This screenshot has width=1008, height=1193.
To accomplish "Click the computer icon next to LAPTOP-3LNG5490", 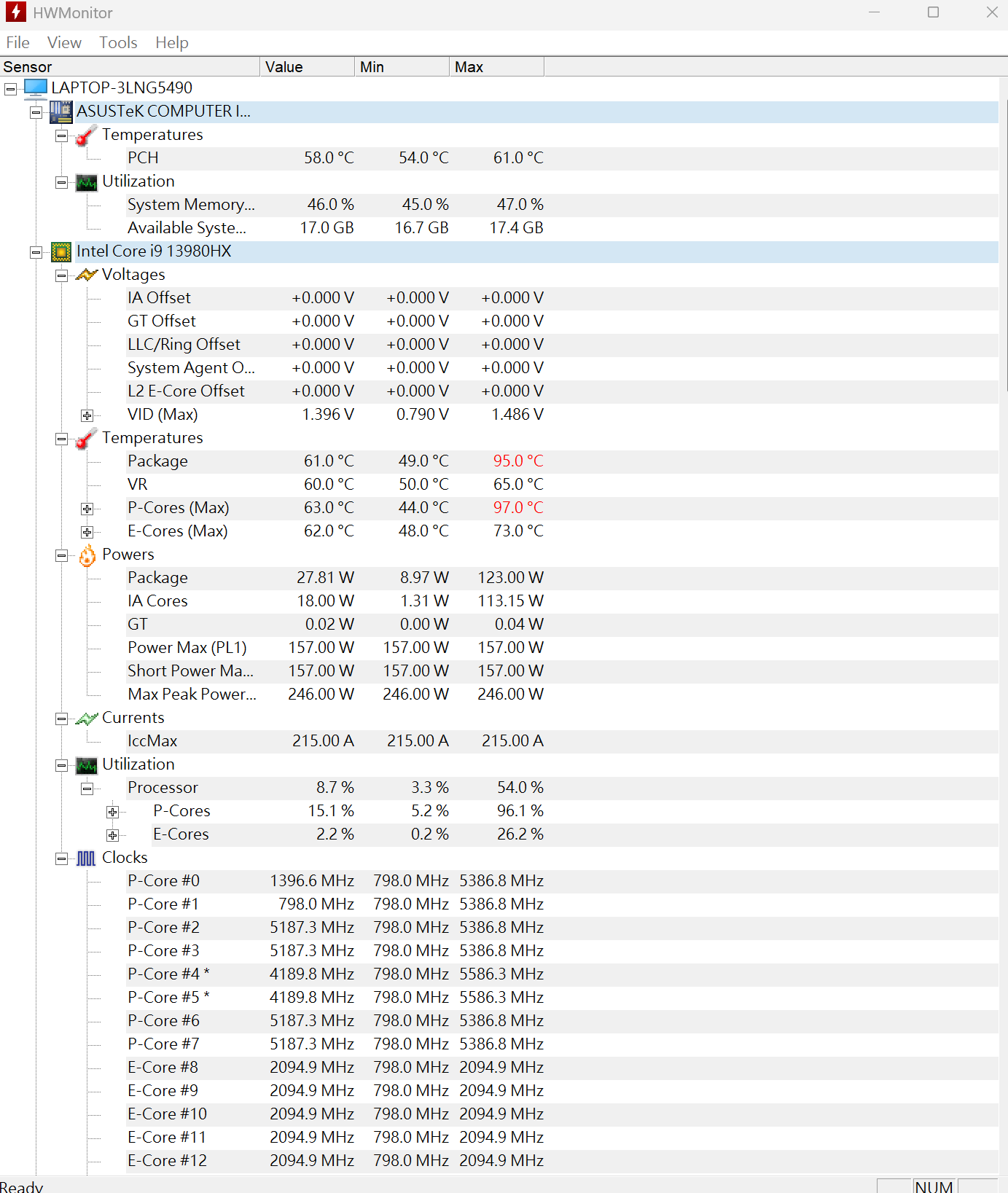I will pos(35,88).
